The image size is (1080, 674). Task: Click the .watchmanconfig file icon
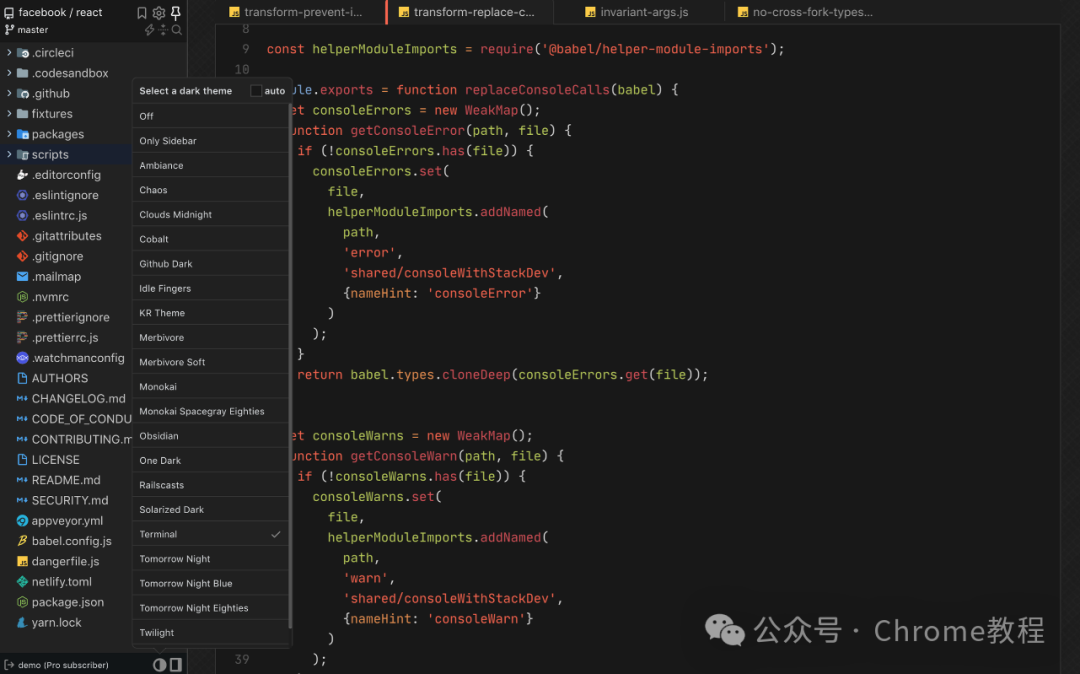(x=22, y=358)
